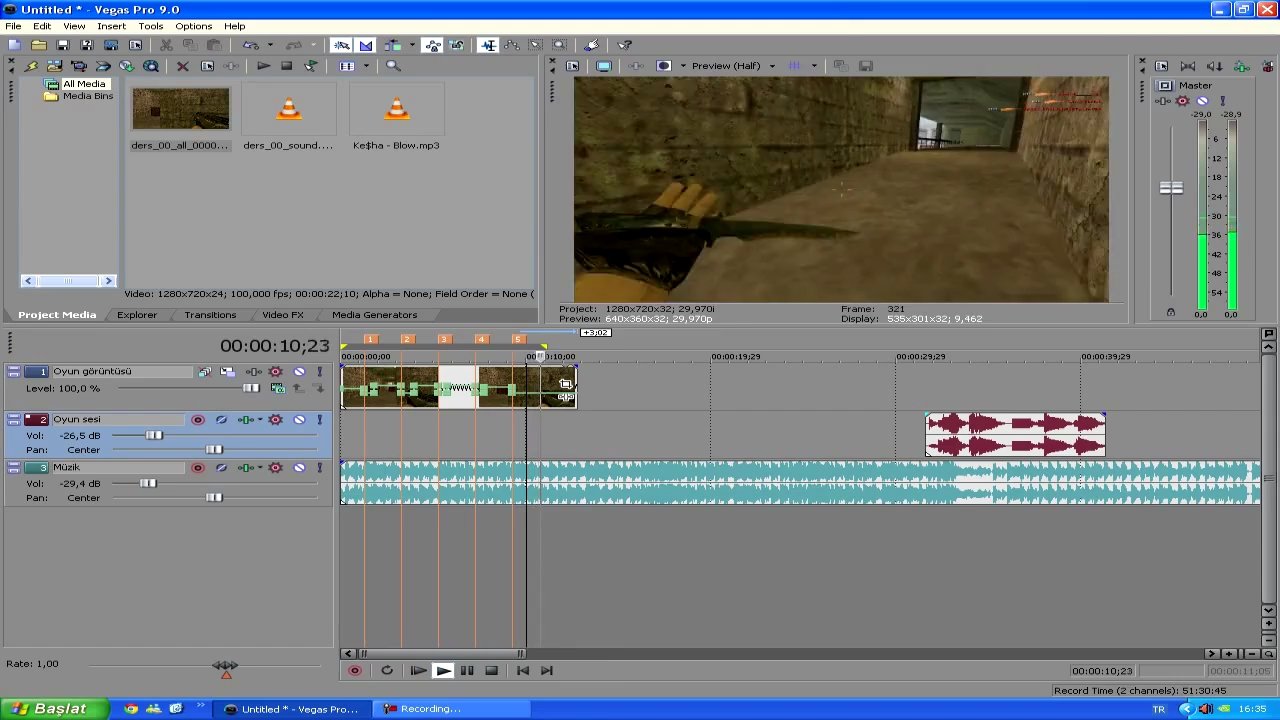Open the Options menu
1280x720 pixels.
pyautogui.click(x=193, y=26)
